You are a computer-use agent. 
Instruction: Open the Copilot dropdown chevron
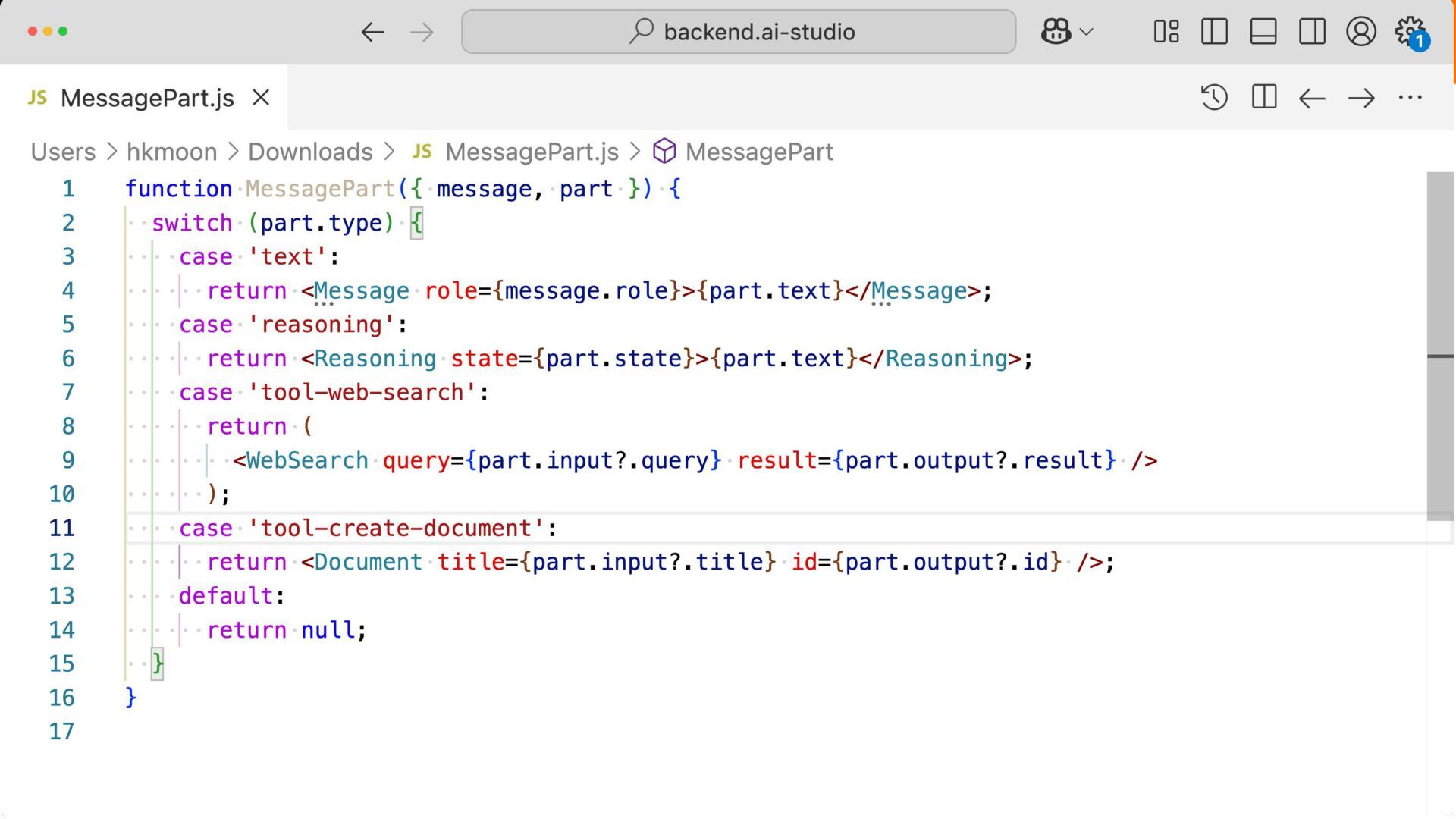coord(1087,32)
